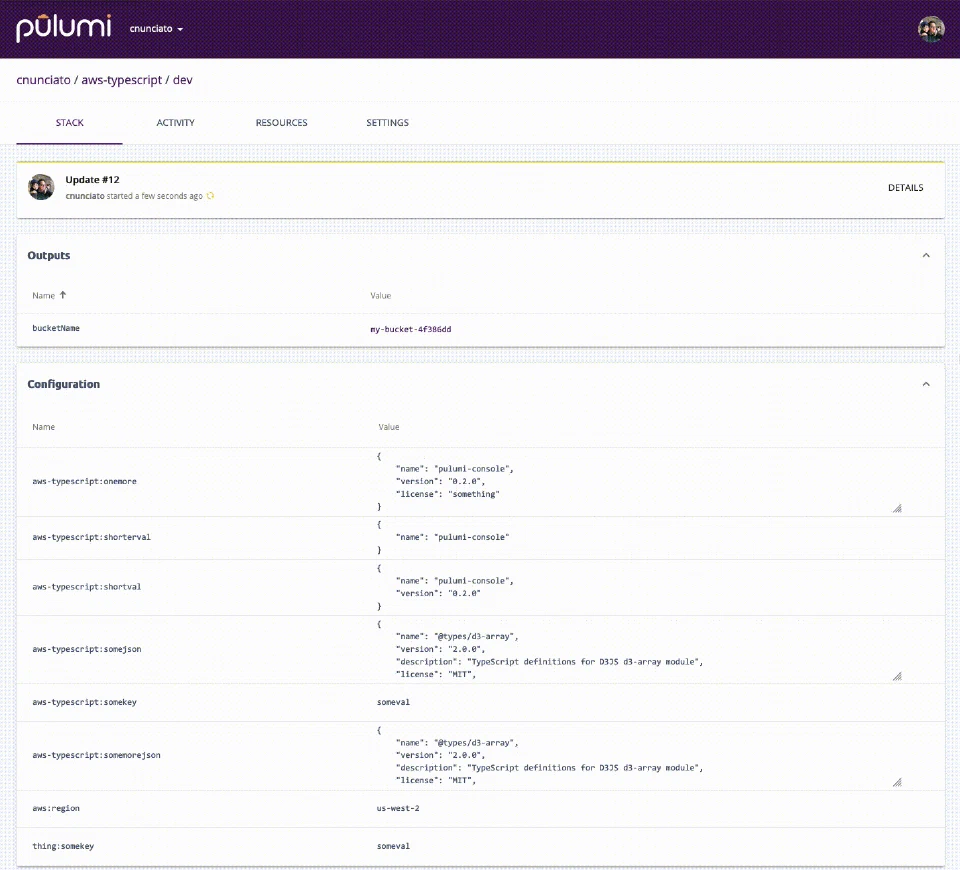Open the Settings tab
This screenshot has height=870, width=960.
coord(388,122)
